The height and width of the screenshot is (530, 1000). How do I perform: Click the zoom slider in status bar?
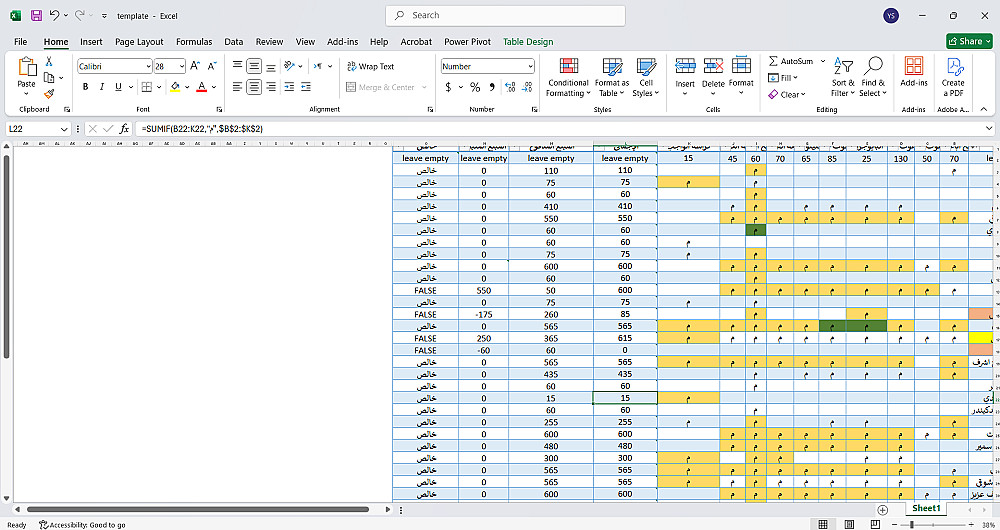(911, 524)
